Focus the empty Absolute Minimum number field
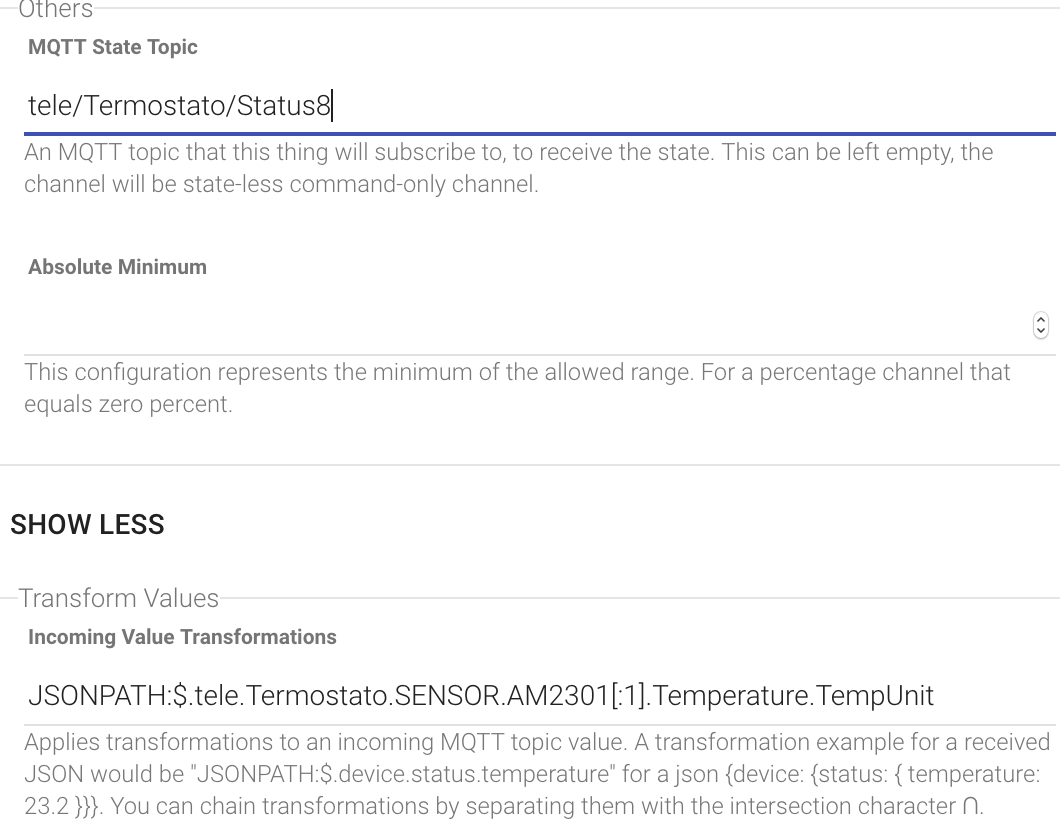Viewport: 1060px width, 828px height. [x=527, y=325]
